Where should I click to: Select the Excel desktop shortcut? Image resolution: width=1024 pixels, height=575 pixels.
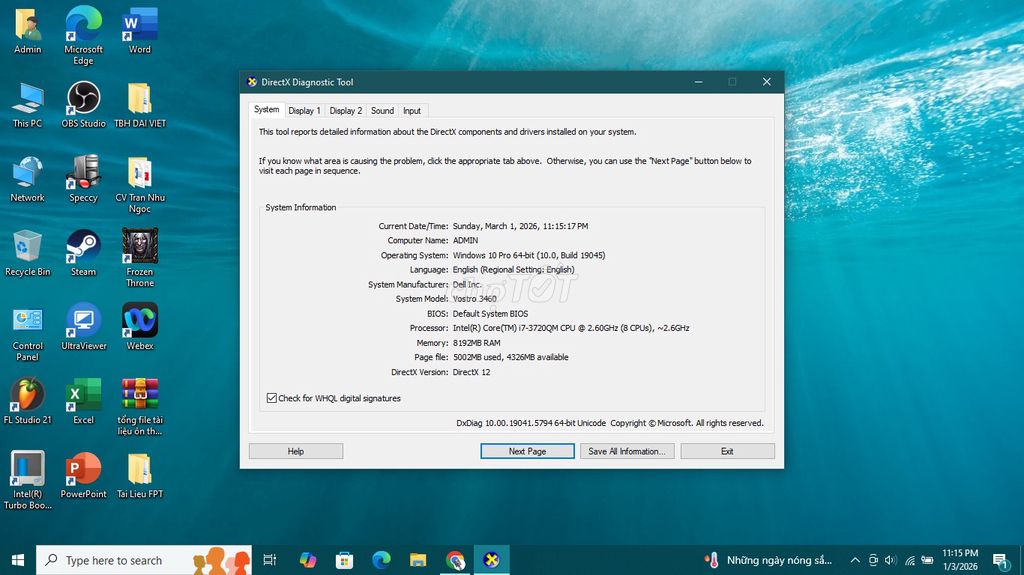(84, 401)
